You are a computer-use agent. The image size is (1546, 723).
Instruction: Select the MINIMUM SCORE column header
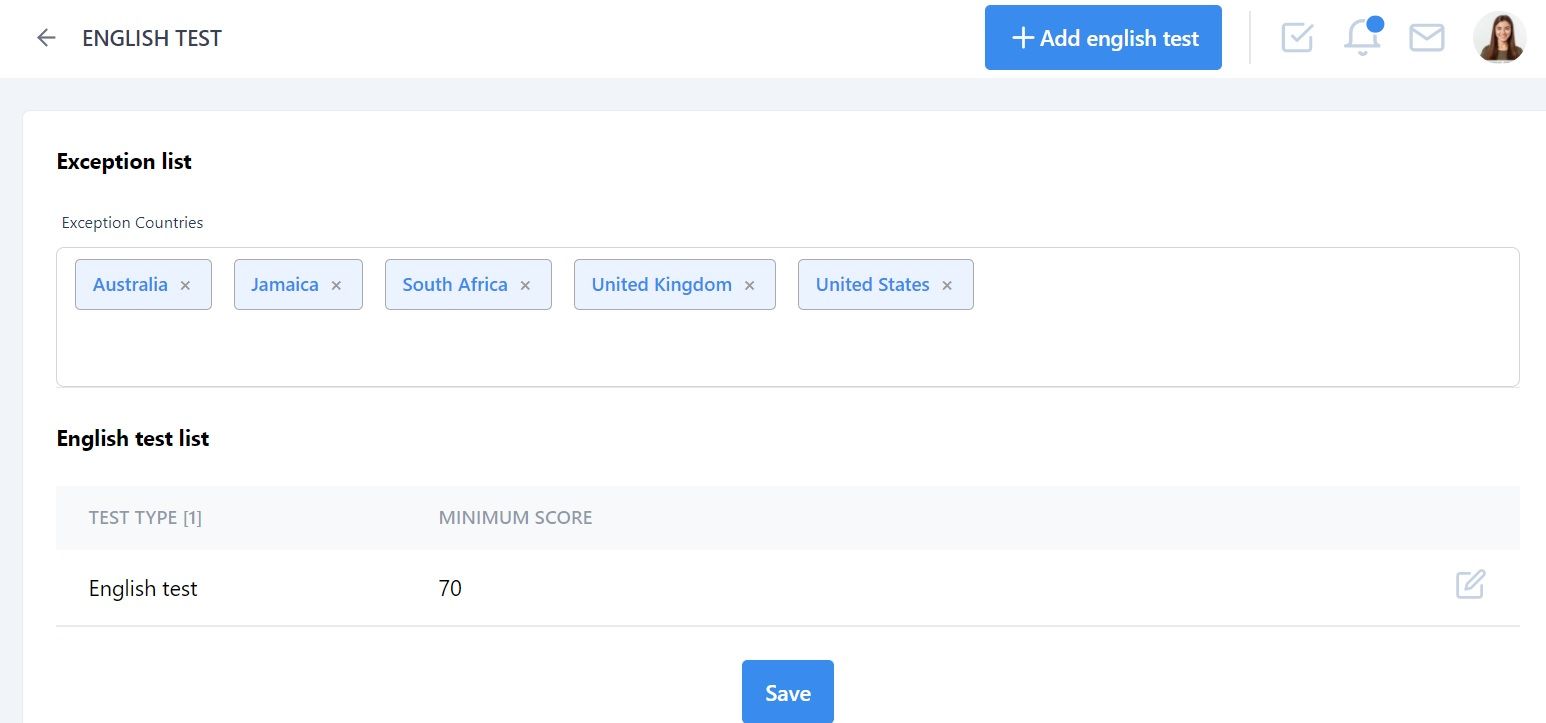(515, 518)
